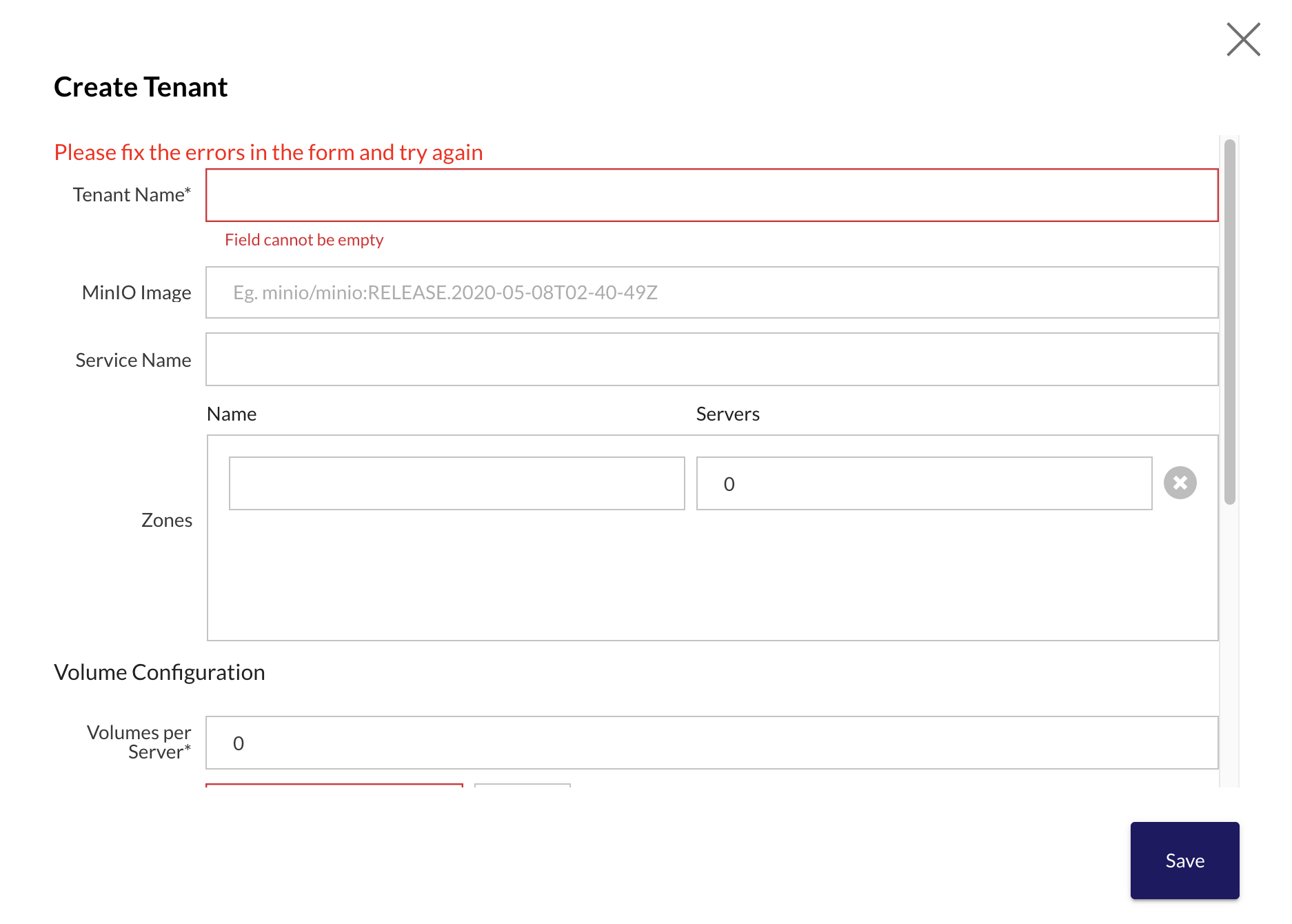Click the 'Service Name' label
1292x924 pixels.
[133, 360]
